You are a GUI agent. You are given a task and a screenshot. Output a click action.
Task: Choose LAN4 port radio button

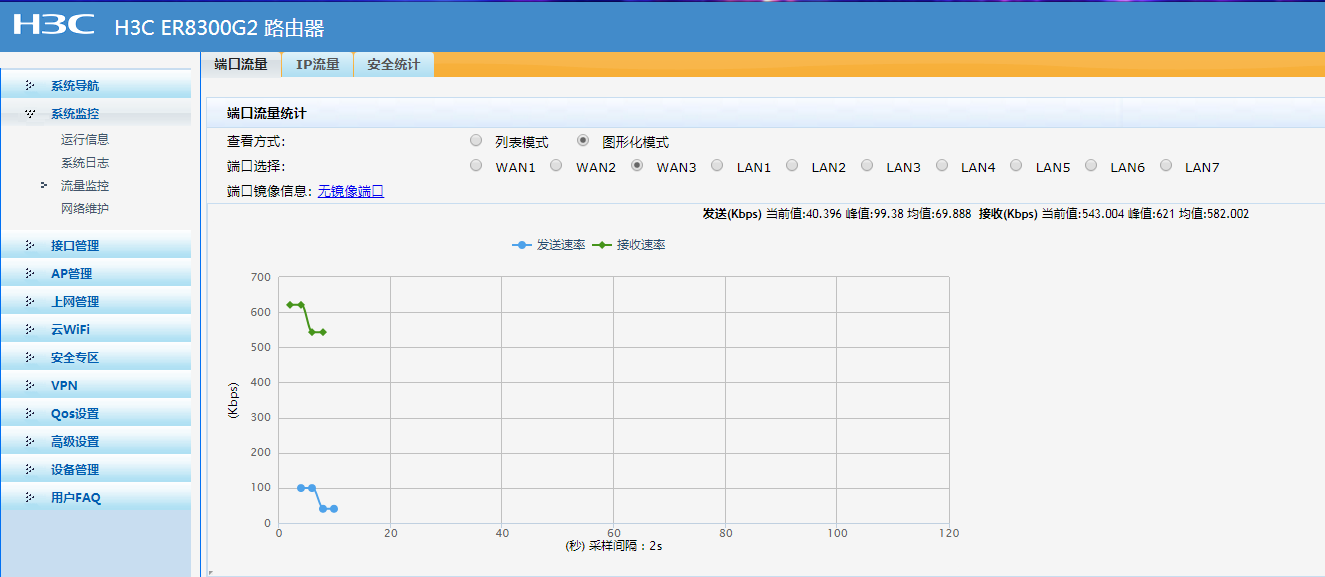941,166
